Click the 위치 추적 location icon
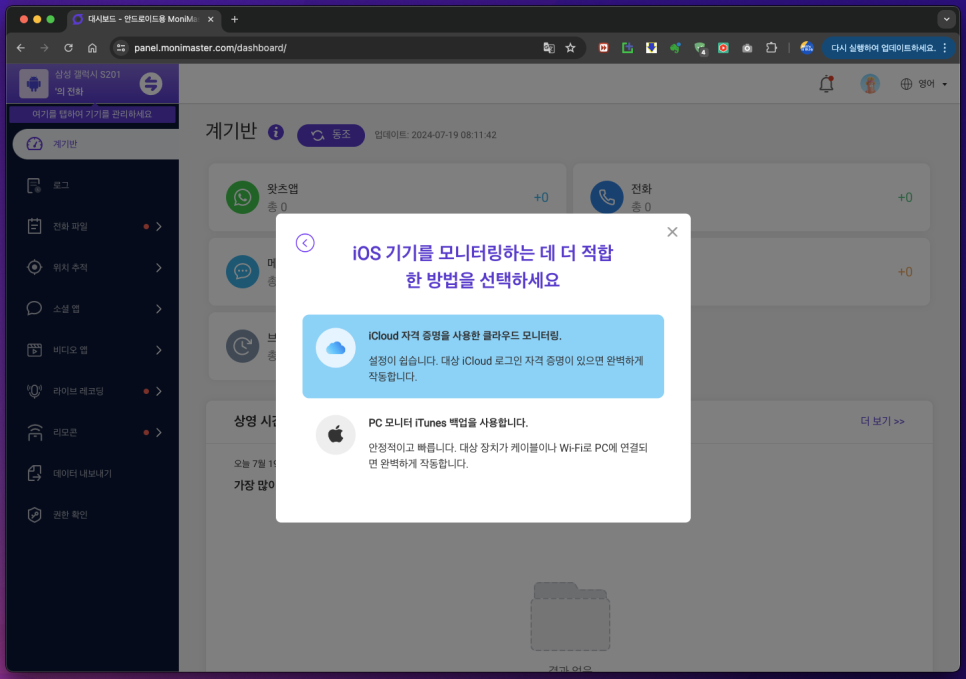The image size is (966, 679). point(34,267)
